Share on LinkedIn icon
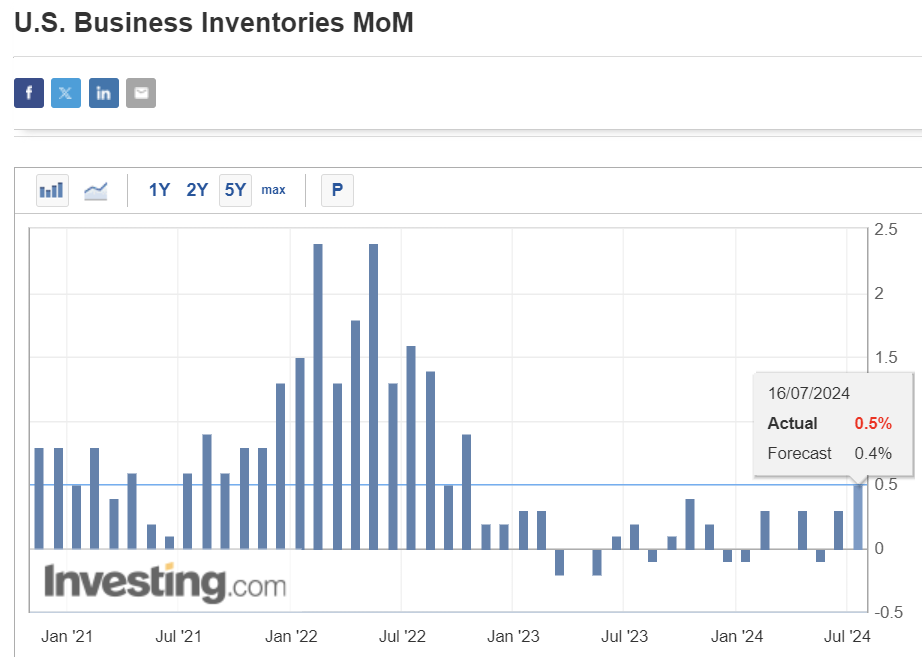Viewport: 922px width, 657px height. (103, 93)
